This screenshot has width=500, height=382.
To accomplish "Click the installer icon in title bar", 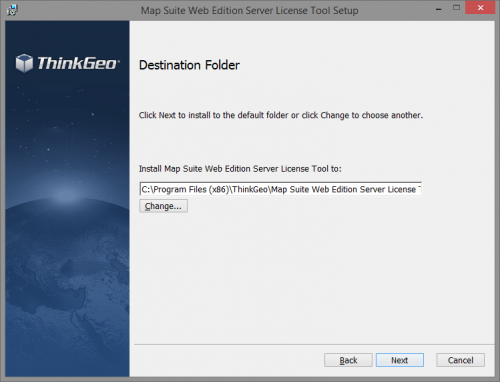I will pyautogui.click(x=12, y=10).
